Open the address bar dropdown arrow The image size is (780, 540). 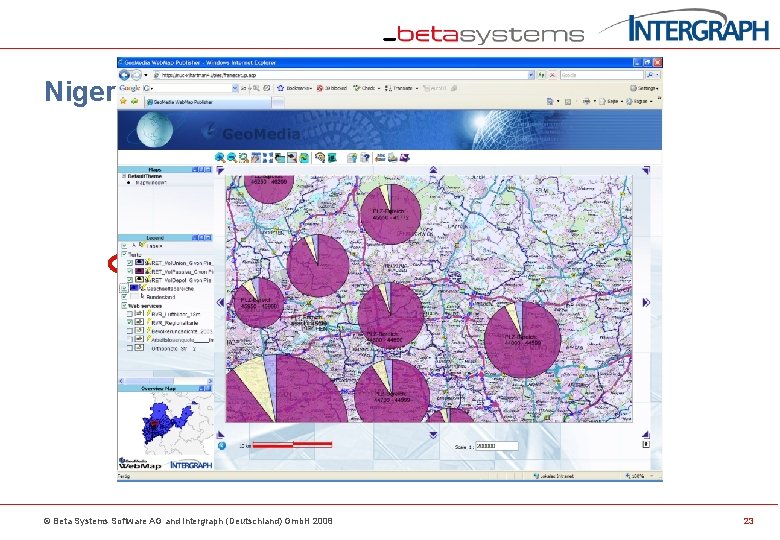click(x=531, y=75)
